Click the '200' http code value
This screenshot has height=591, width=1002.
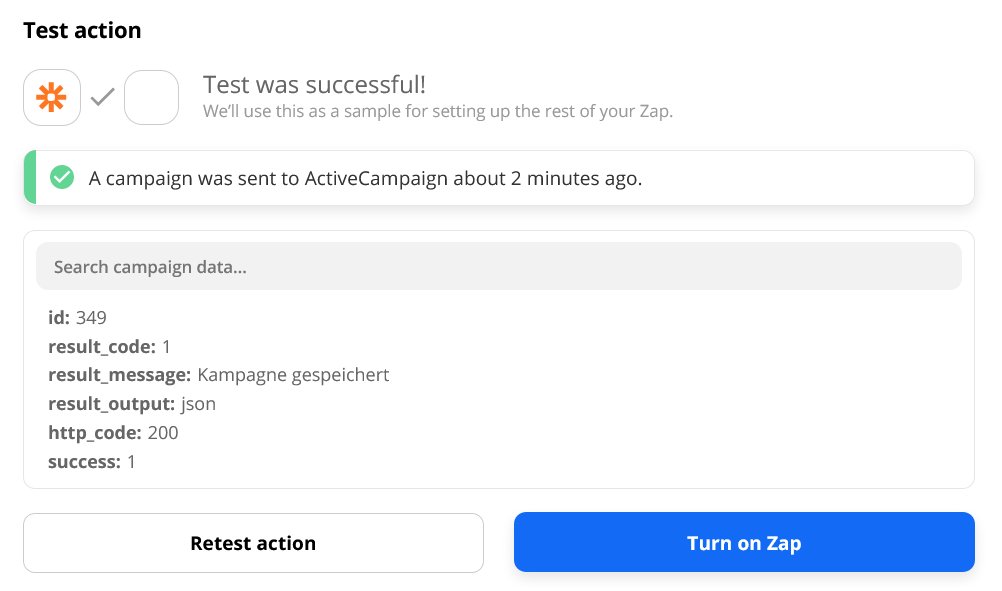(163, 433)
